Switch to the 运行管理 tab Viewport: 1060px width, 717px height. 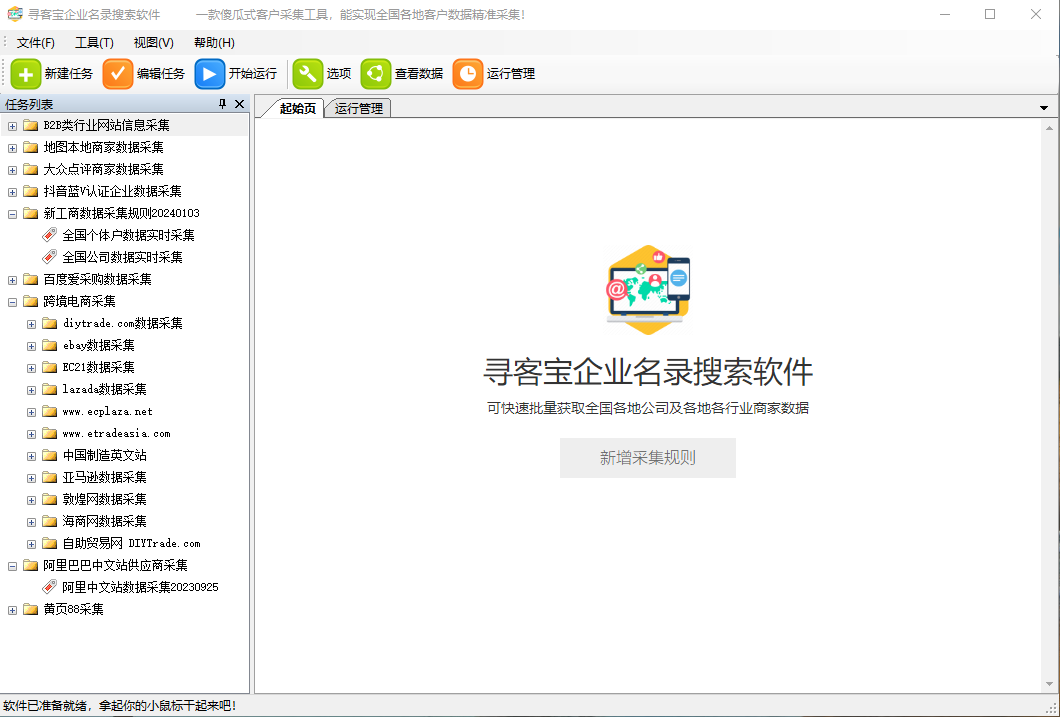[x=358, y=108]
